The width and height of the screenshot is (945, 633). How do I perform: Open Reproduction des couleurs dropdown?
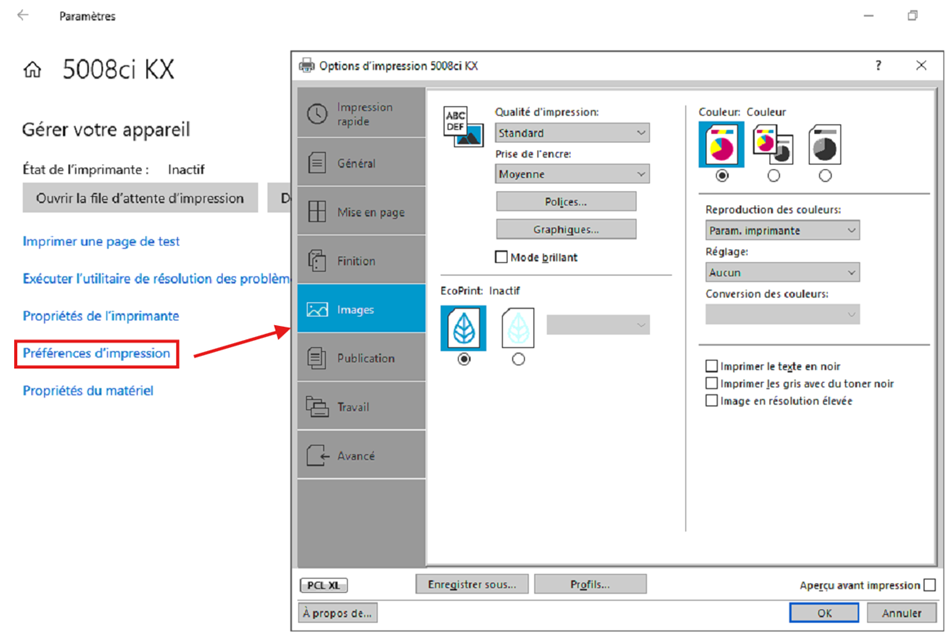click(x=782, y=230)
